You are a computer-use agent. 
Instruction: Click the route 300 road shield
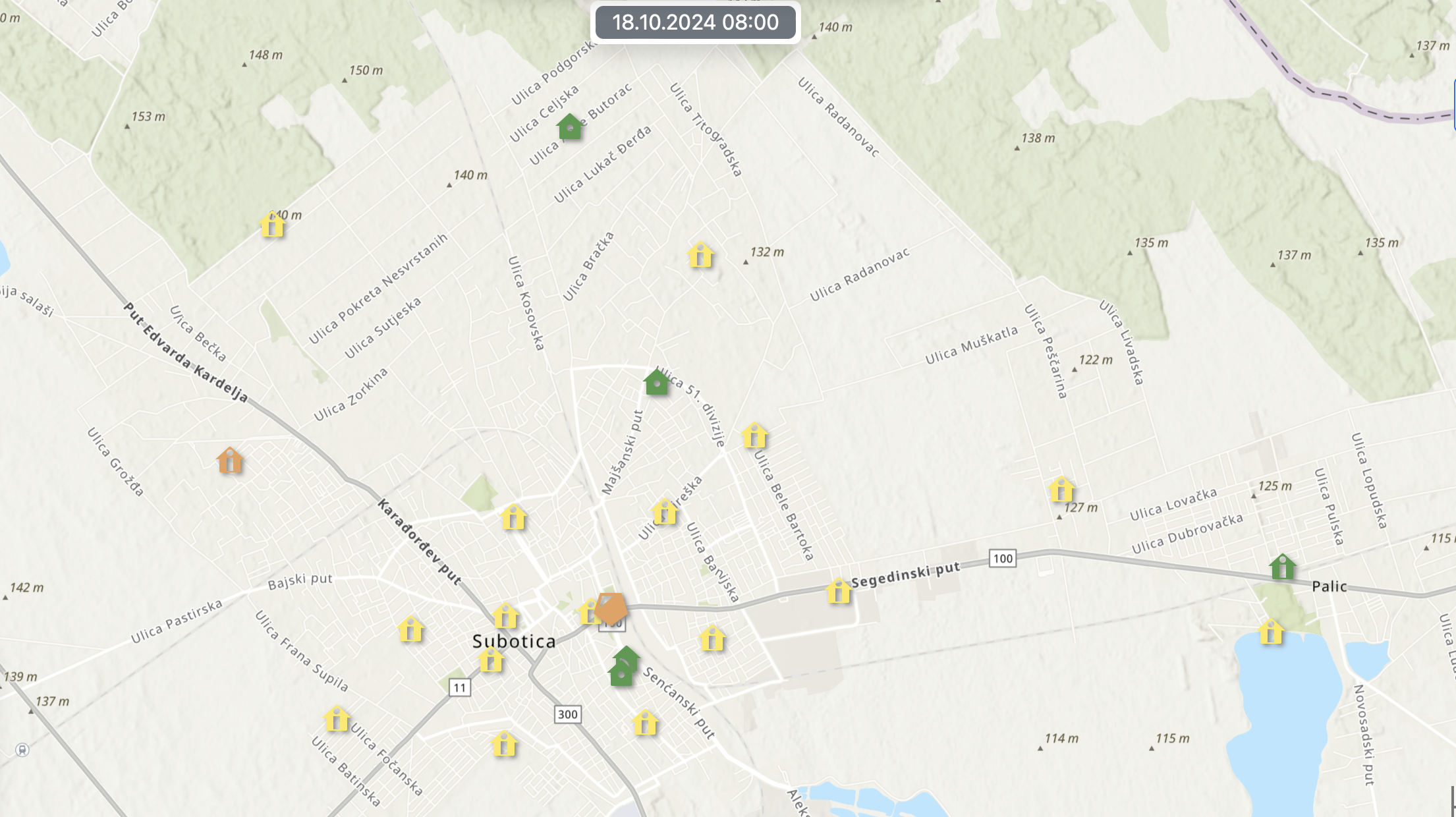pos(567,714)
